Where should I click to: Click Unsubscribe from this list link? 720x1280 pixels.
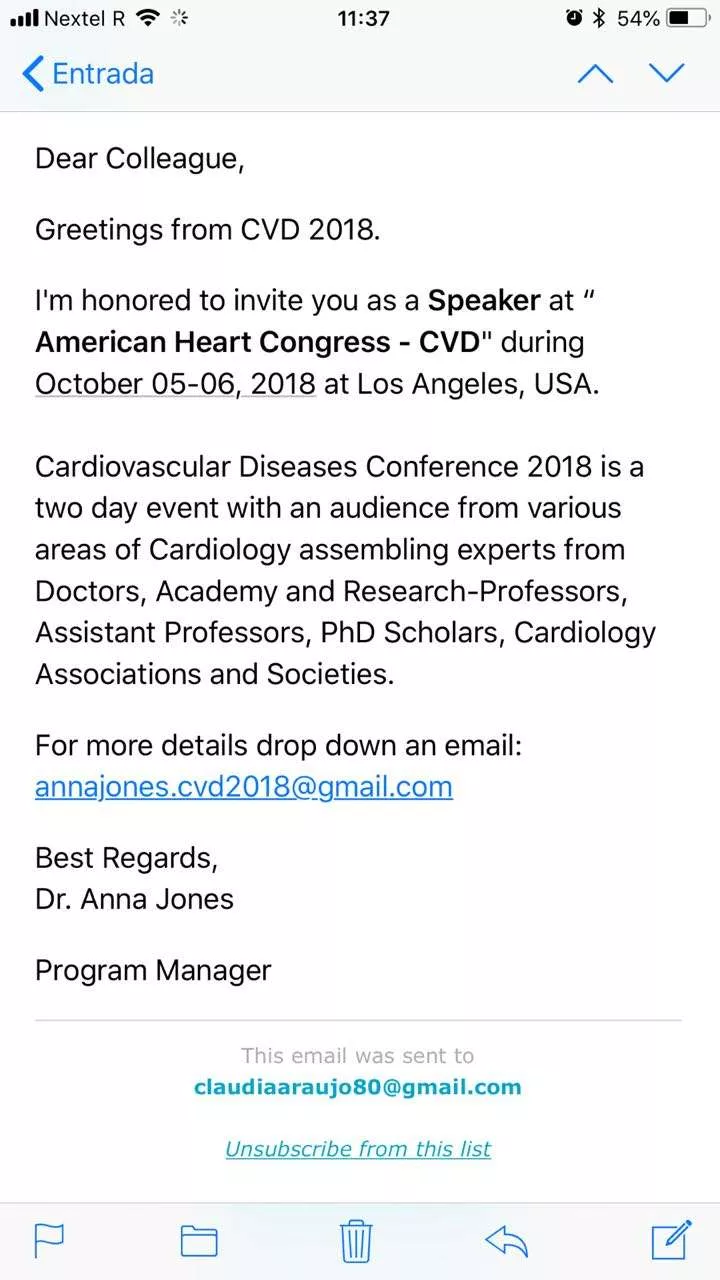pyautogui.click(x=358, y=1149)
